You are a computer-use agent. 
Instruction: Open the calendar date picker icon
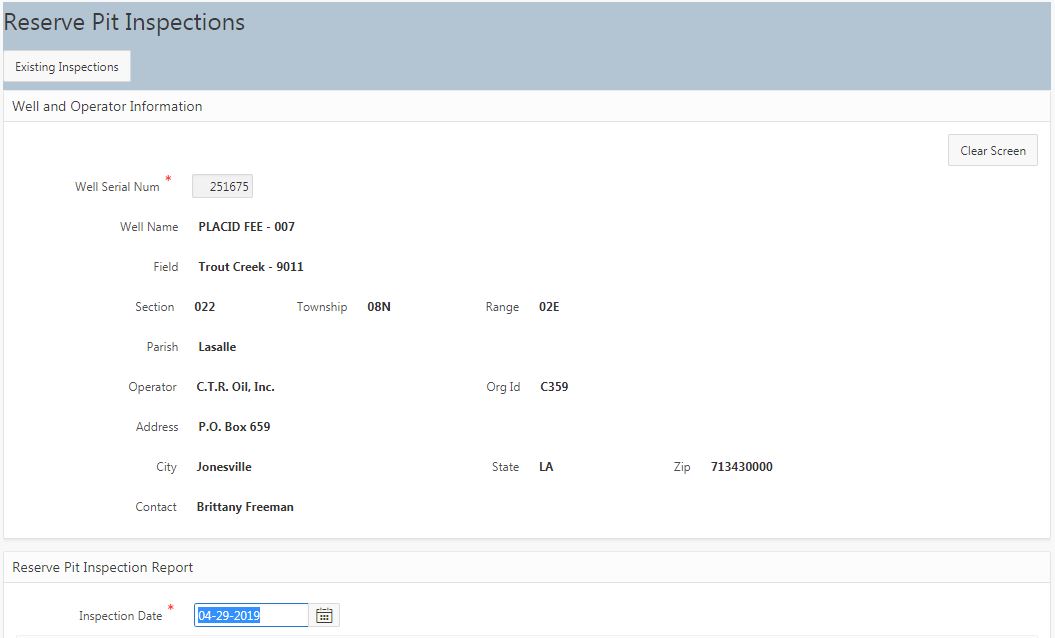coord(324,615)
